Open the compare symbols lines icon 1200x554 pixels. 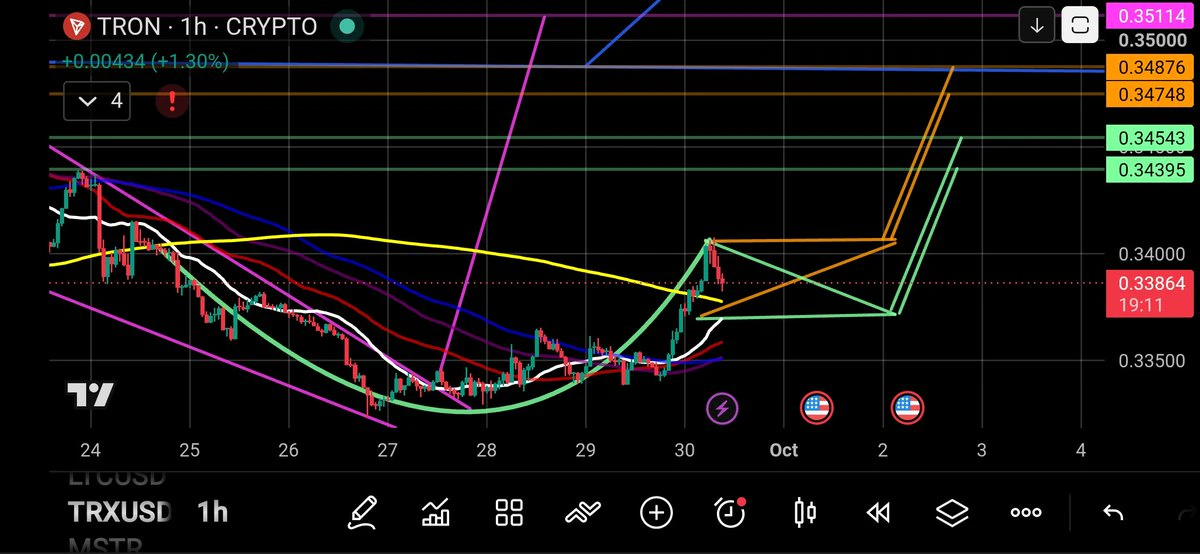click(x=582, y=513)
